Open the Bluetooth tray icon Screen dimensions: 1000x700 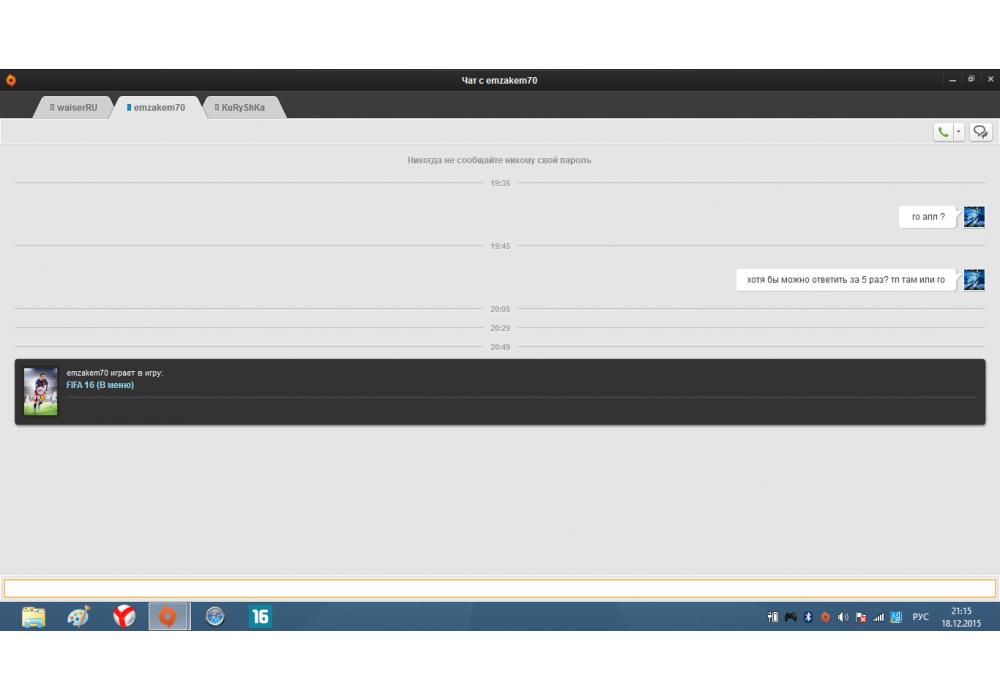click(808, 616)
